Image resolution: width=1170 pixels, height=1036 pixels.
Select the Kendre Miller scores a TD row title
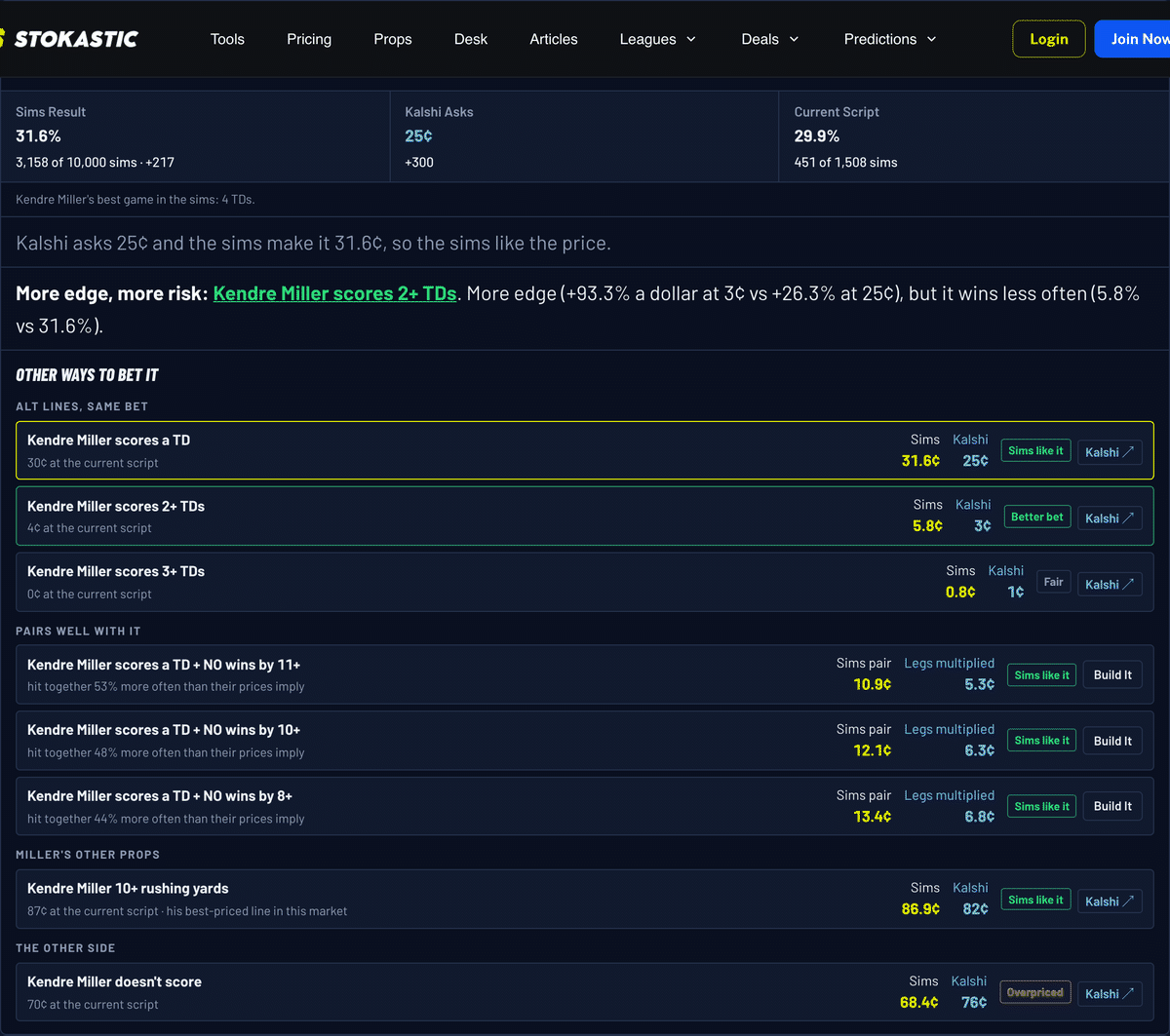108,441
